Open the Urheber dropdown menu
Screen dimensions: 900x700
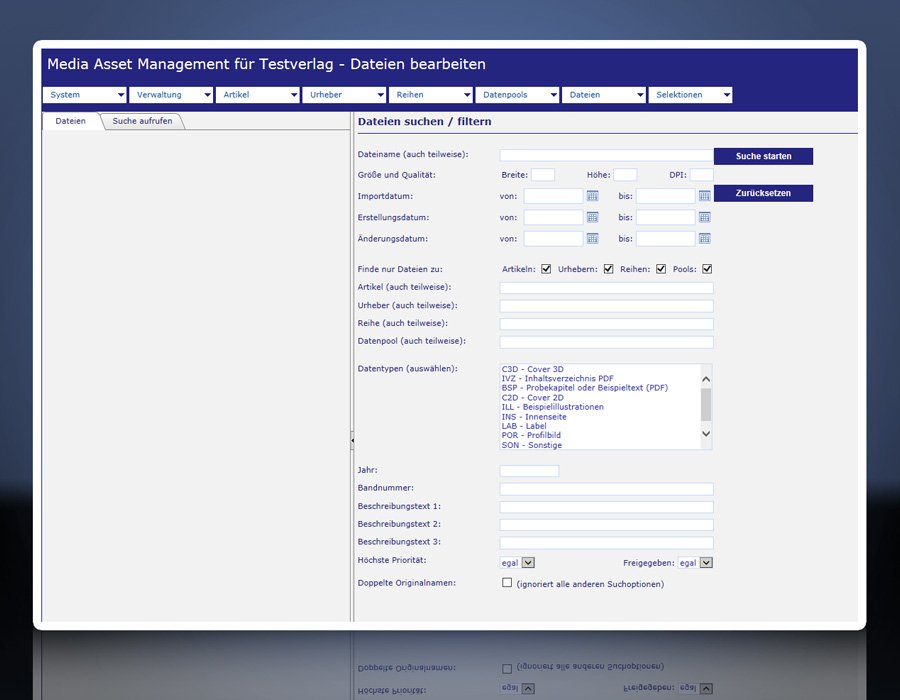(x=344, y=95)
